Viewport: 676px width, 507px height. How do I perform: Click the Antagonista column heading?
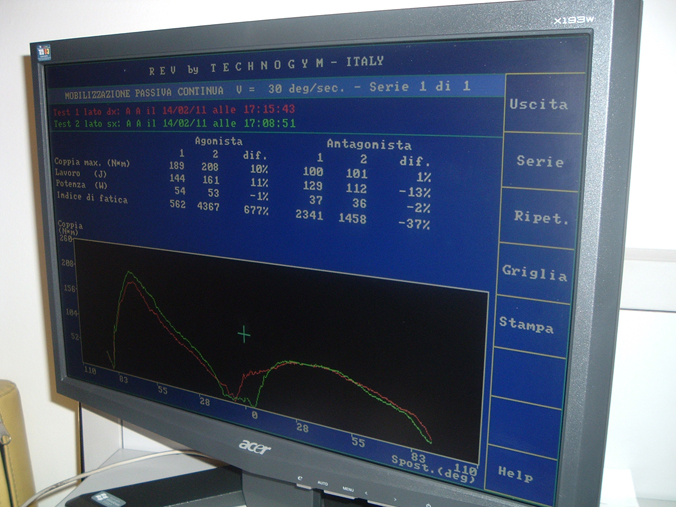tap(369, 144)
